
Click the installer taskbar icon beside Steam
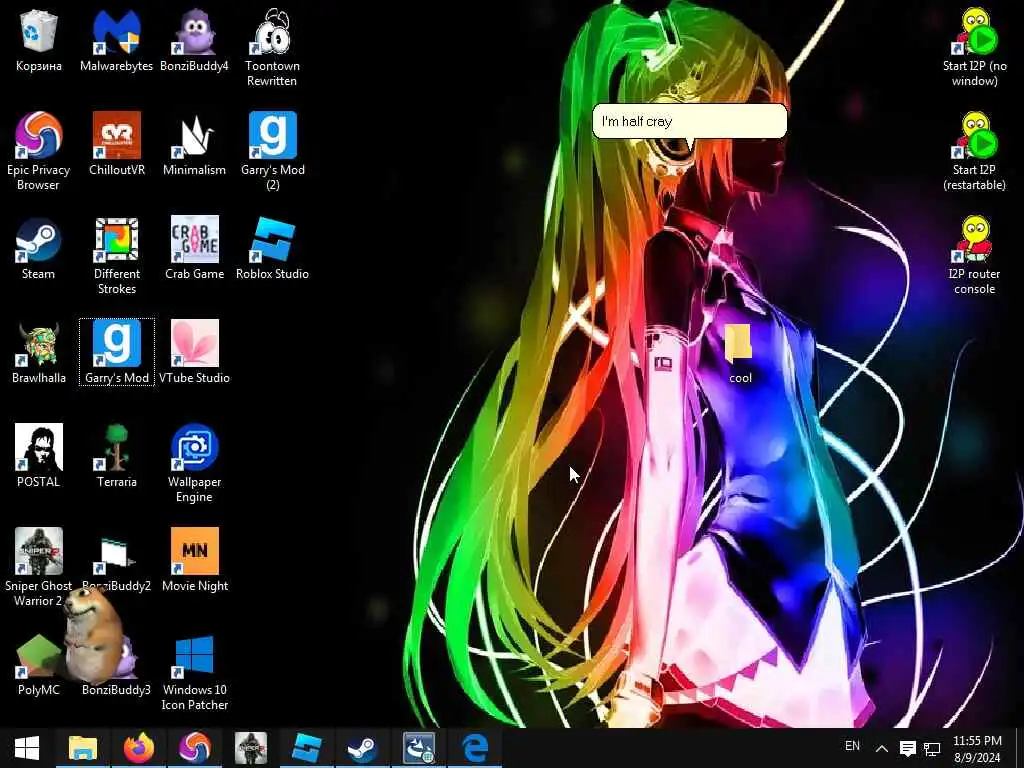(419, 748)
